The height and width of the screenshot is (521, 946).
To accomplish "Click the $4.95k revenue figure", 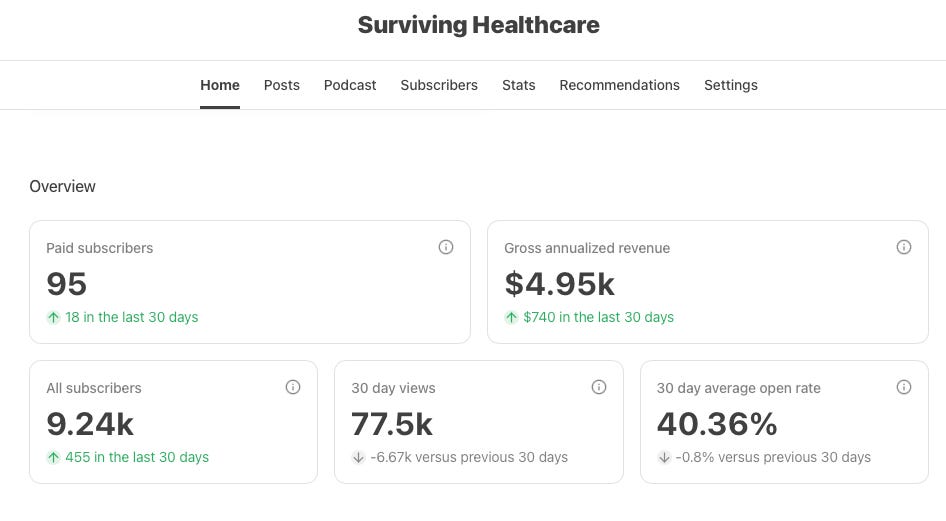I will click(559, 284).
